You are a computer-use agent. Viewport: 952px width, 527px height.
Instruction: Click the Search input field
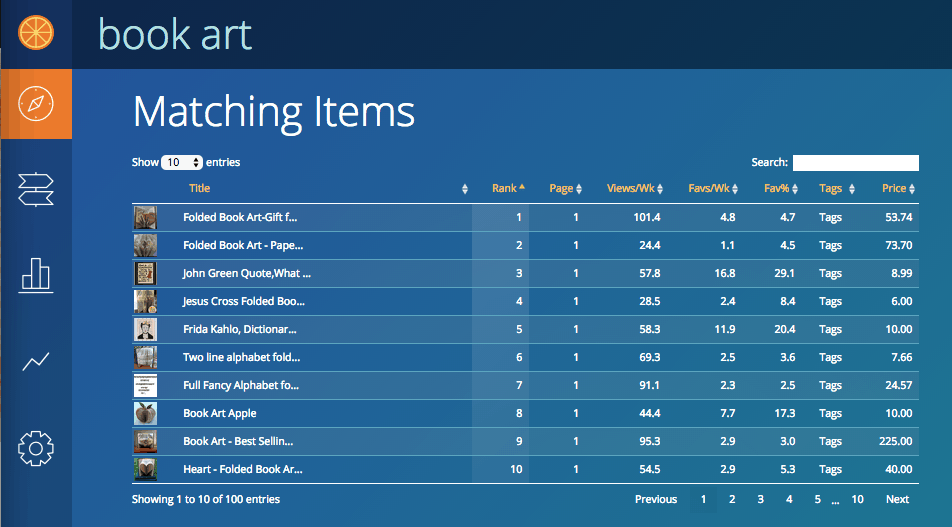pos(855,163)
